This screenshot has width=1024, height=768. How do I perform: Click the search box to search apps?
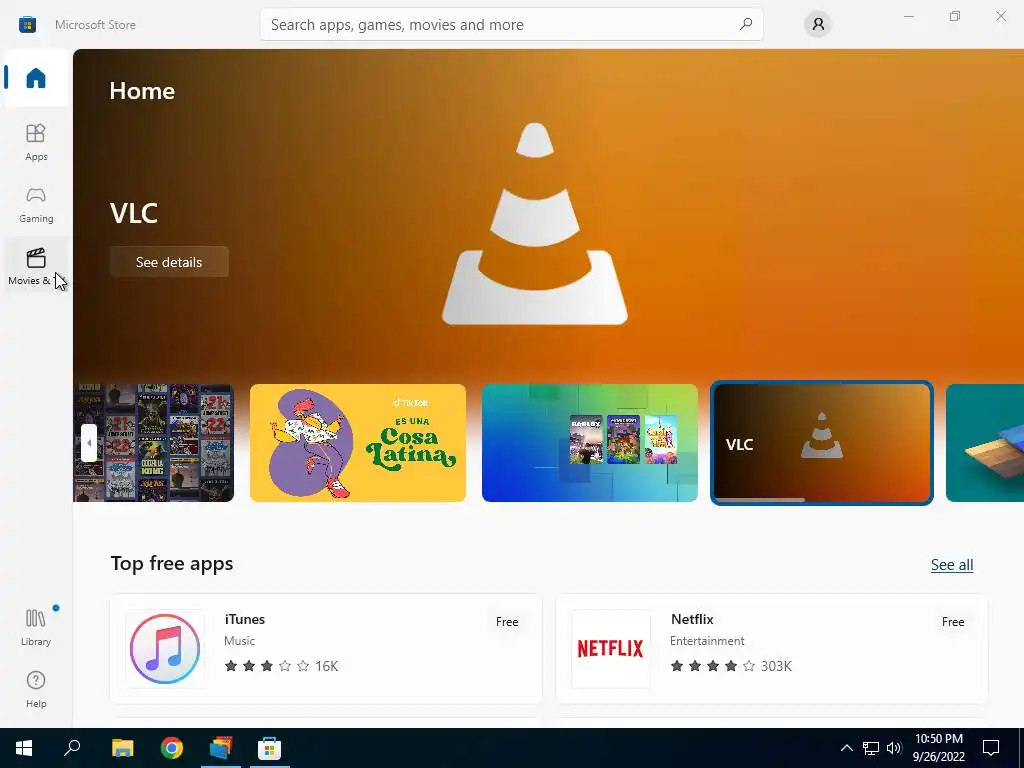[x=511, y=25]
